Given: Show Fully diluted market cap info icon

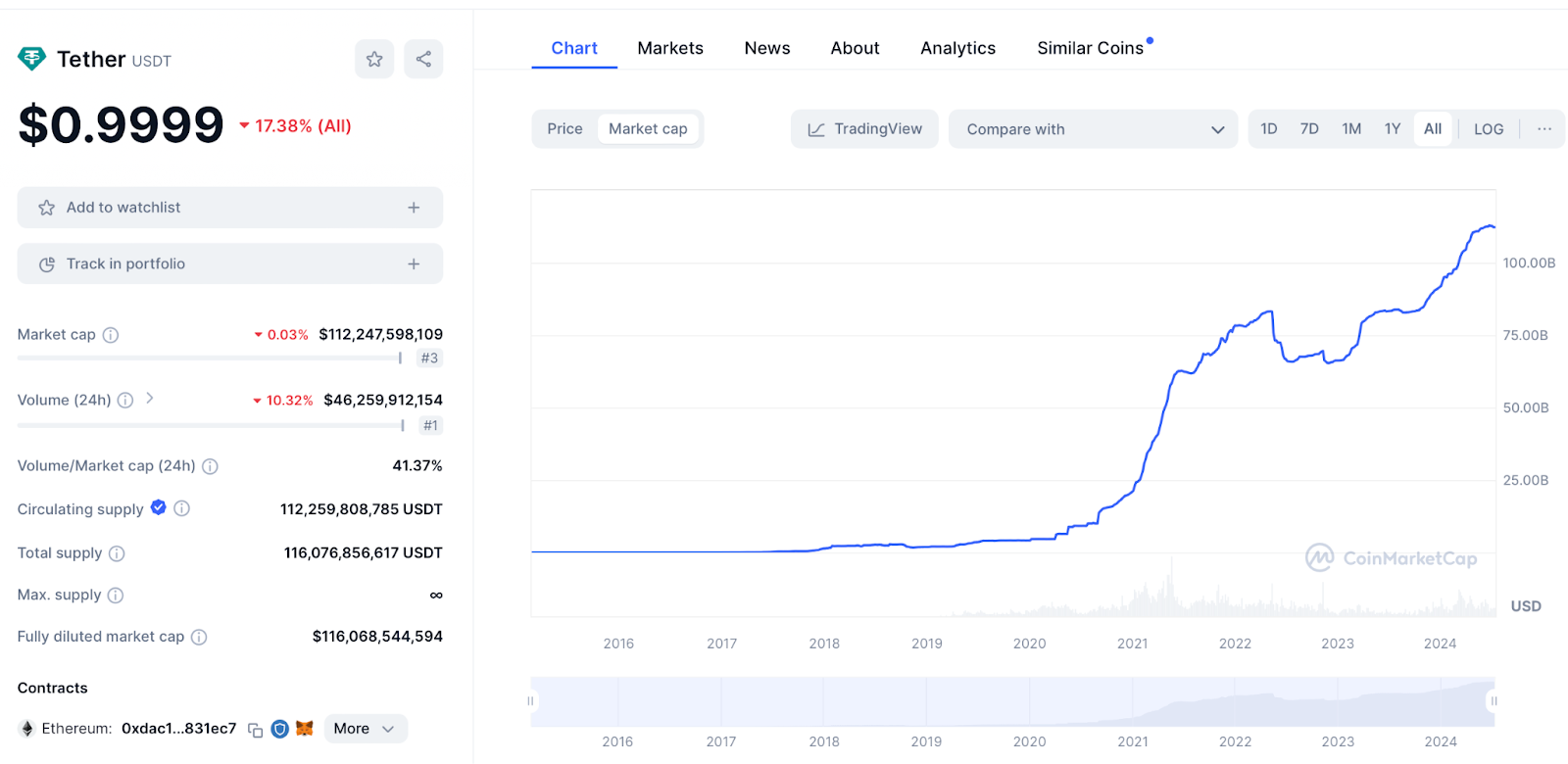Looking at the screenshot, I should click(x=199, y=637).
